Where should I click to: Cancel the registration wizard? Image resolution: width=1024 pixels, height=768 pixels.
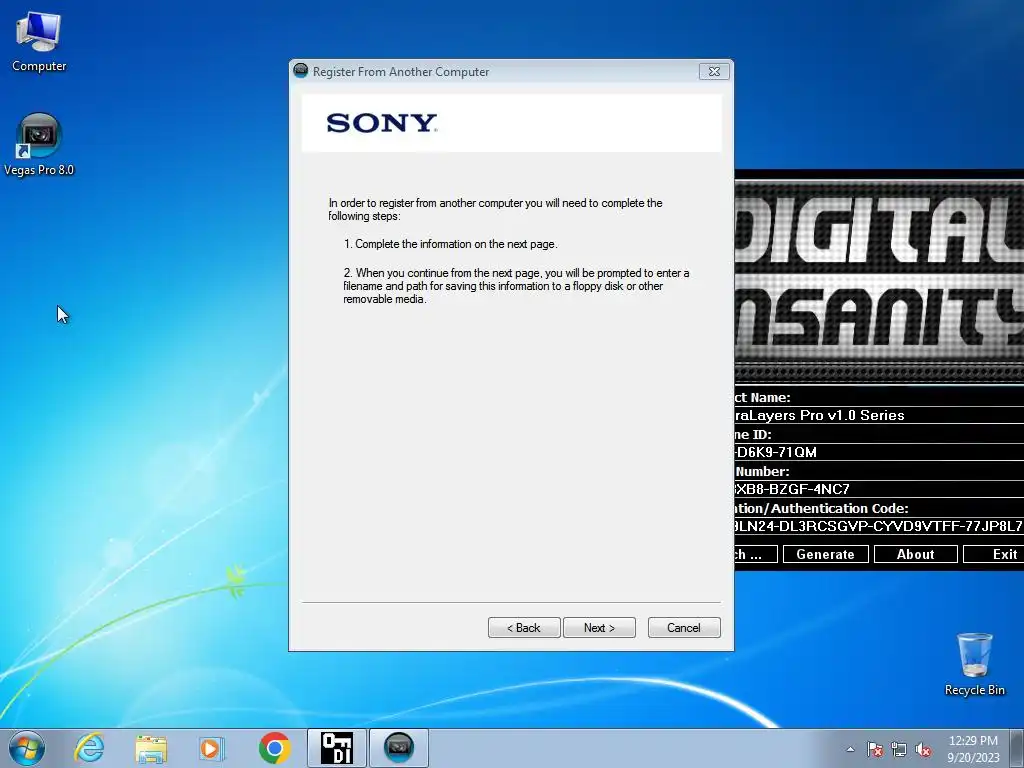pyautogui.click(x=684, y=628)
